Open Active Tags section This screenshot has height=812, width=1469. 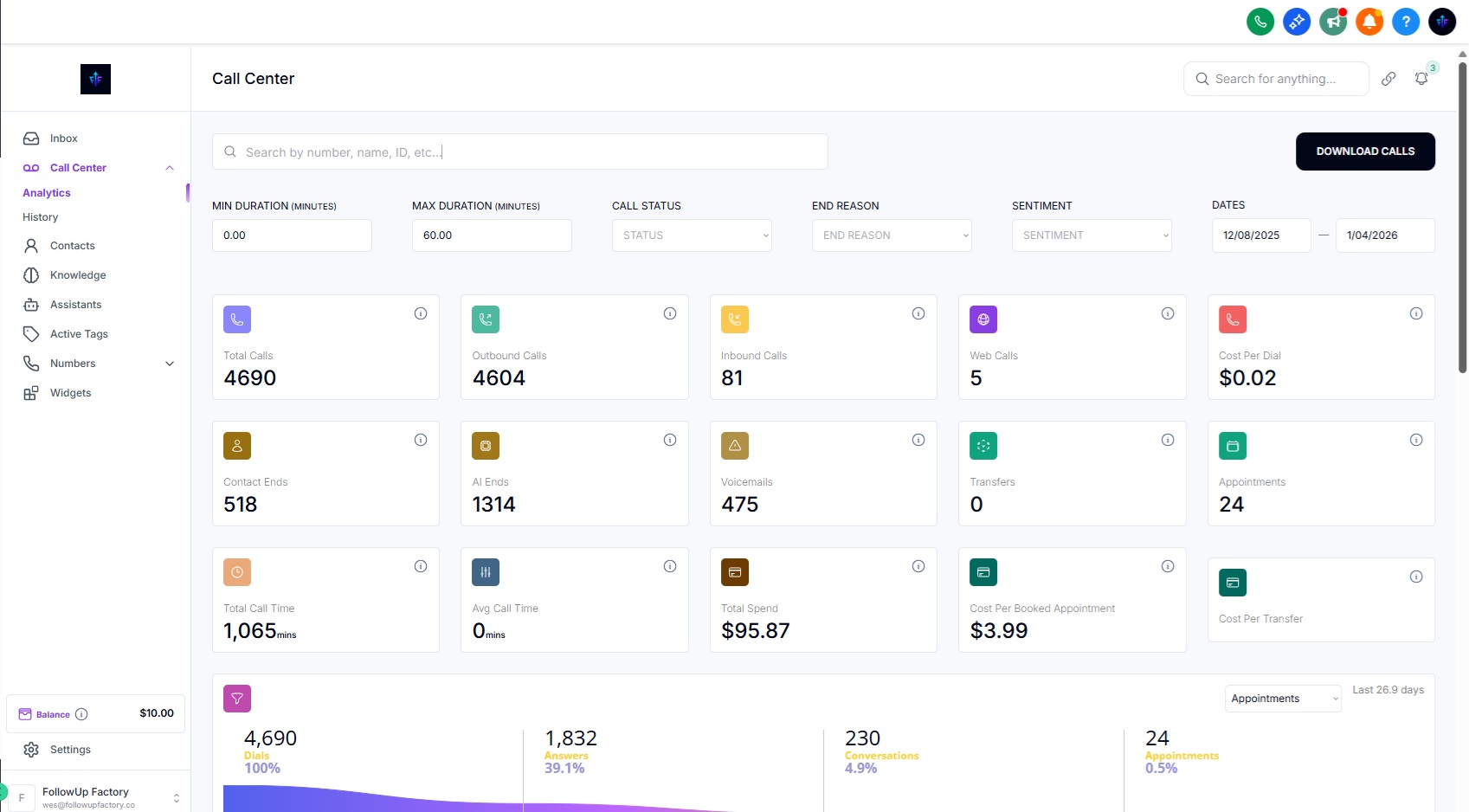pos(79,334)
